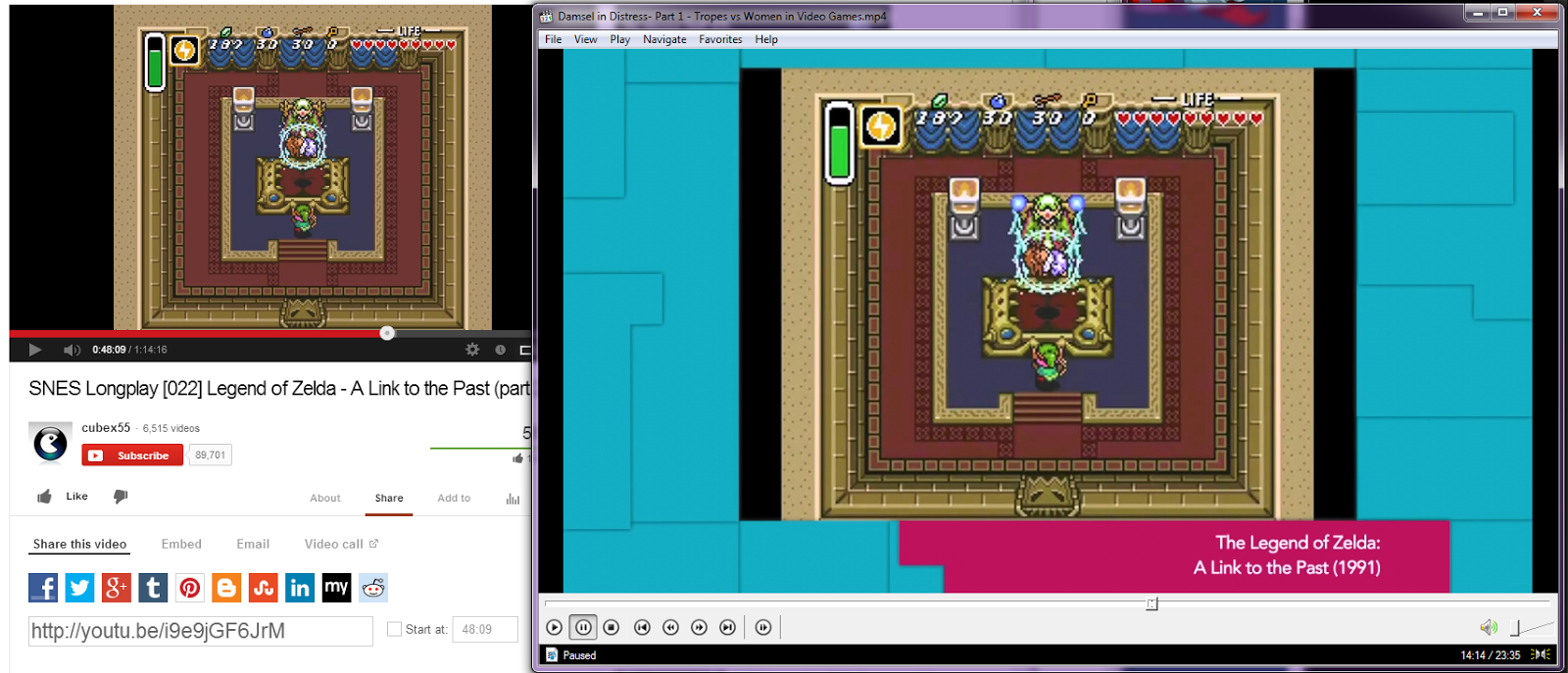
Task: Click the 89,701 subscriber count
Action: [x=210, y=456]
